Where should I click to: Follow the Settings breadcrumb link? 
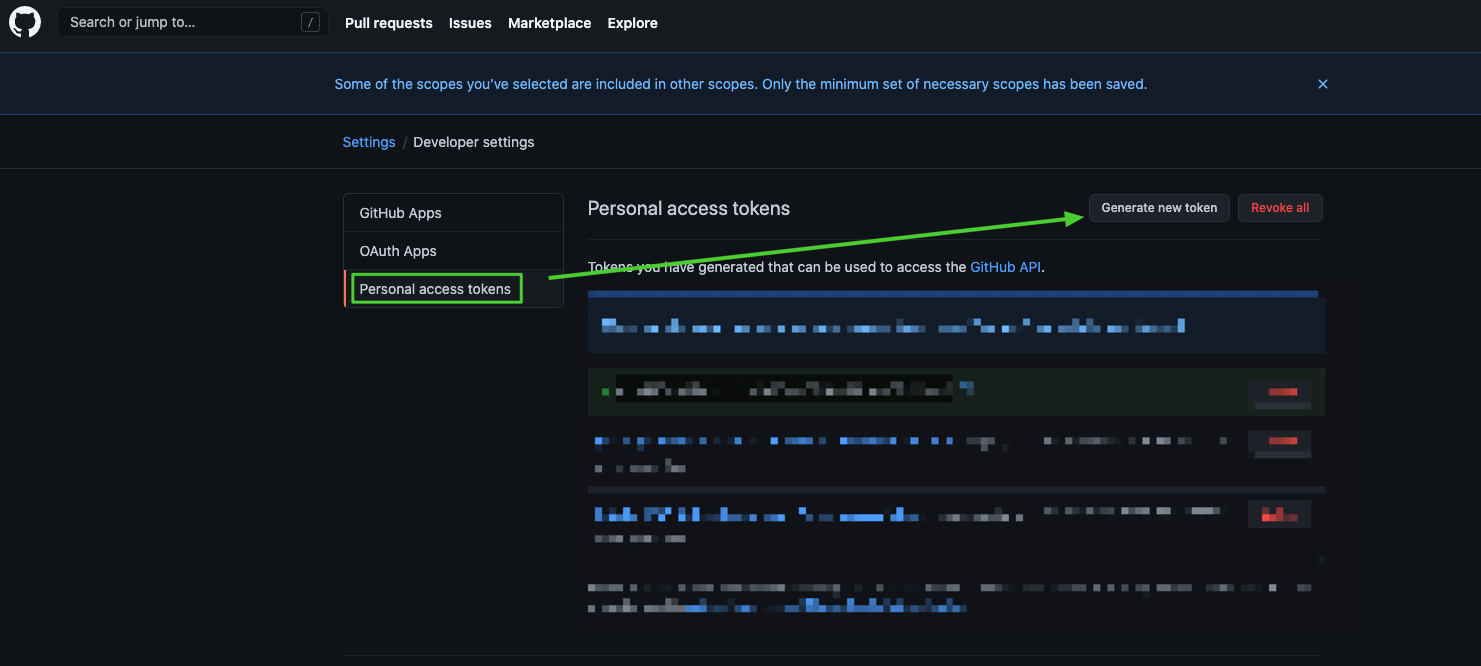point(369,142)
